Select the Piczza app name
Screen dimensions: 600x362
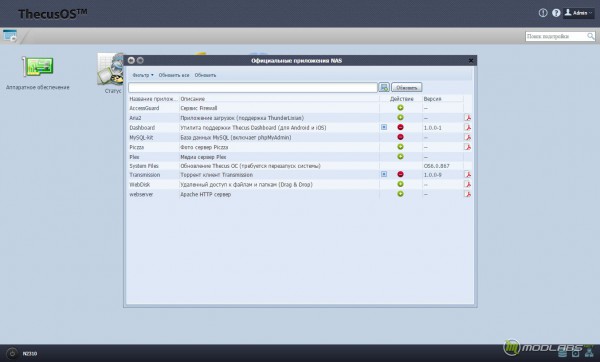point(137,147)
